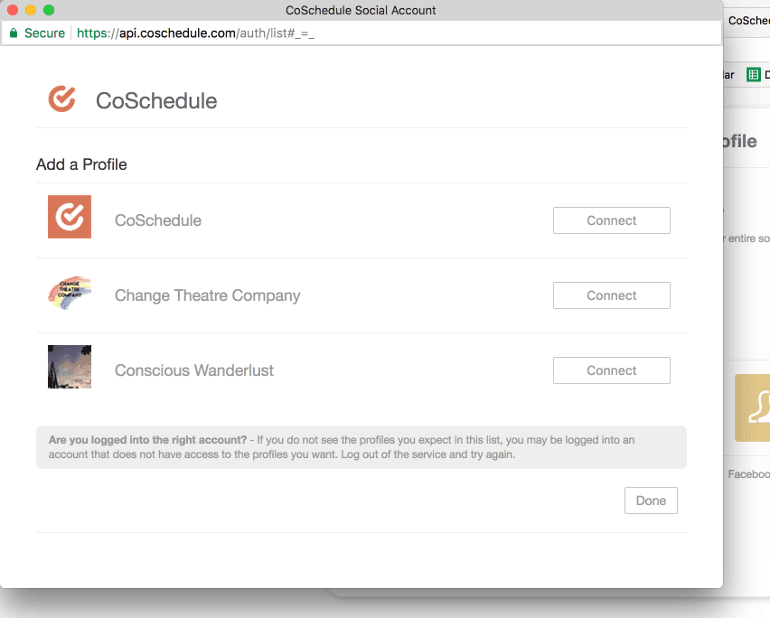Screen dimensions: 770x618
Task: Click the green Secure padlock icon
Action: click(x=13, y=33)
